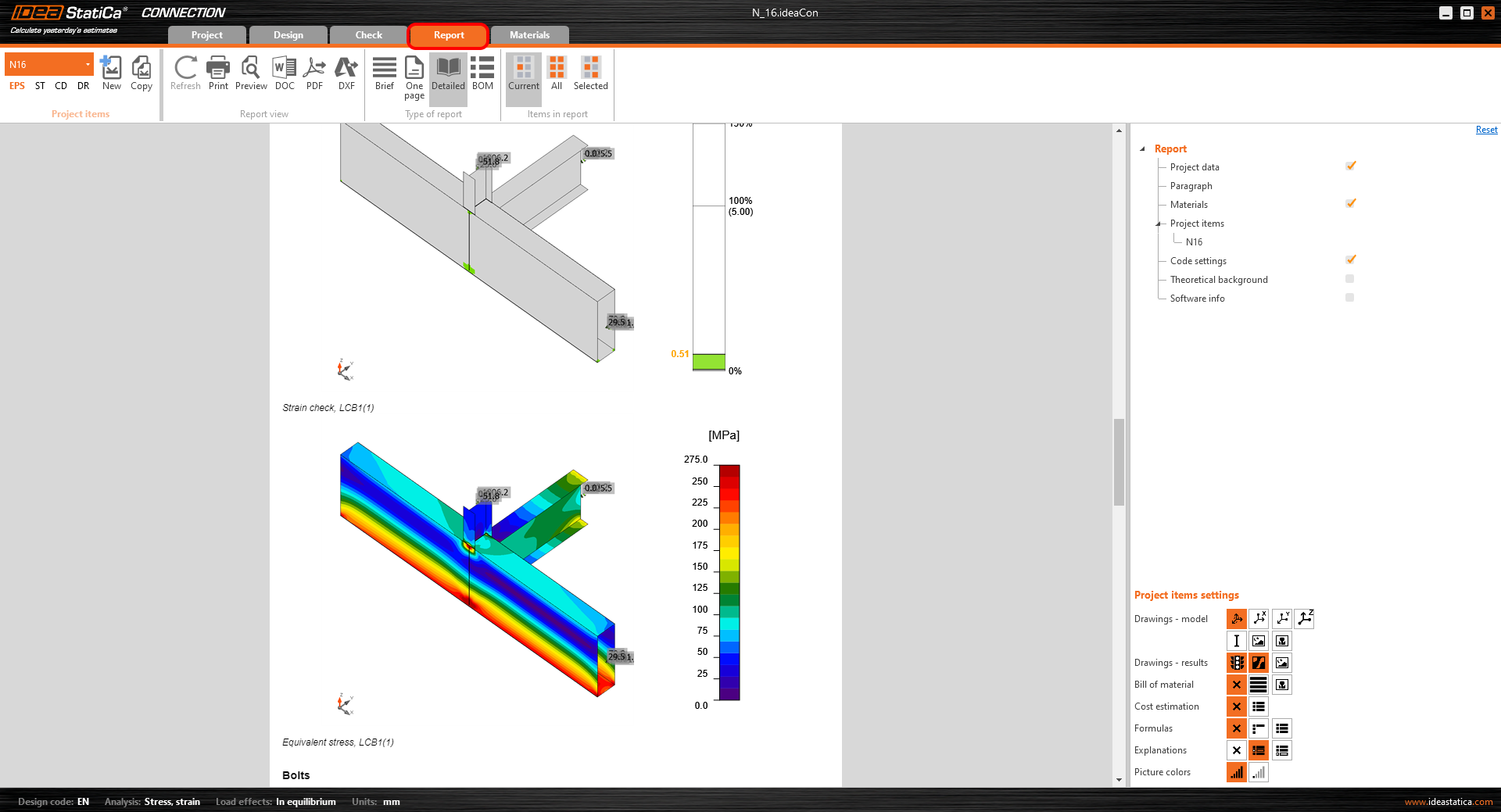The width and height of the screenshot is (1501, 812).
Task: Collapse the Project items tree node
Action: click(1159, 224)
